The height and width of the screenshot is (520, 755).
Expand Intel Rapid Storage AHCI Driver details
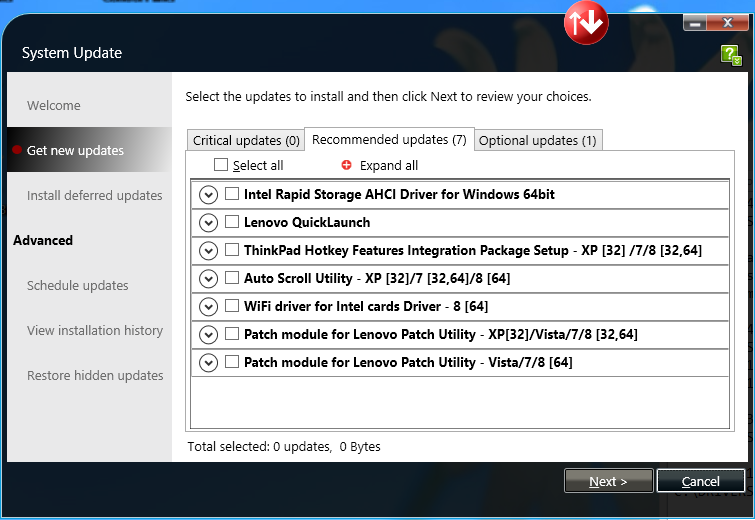208,195
